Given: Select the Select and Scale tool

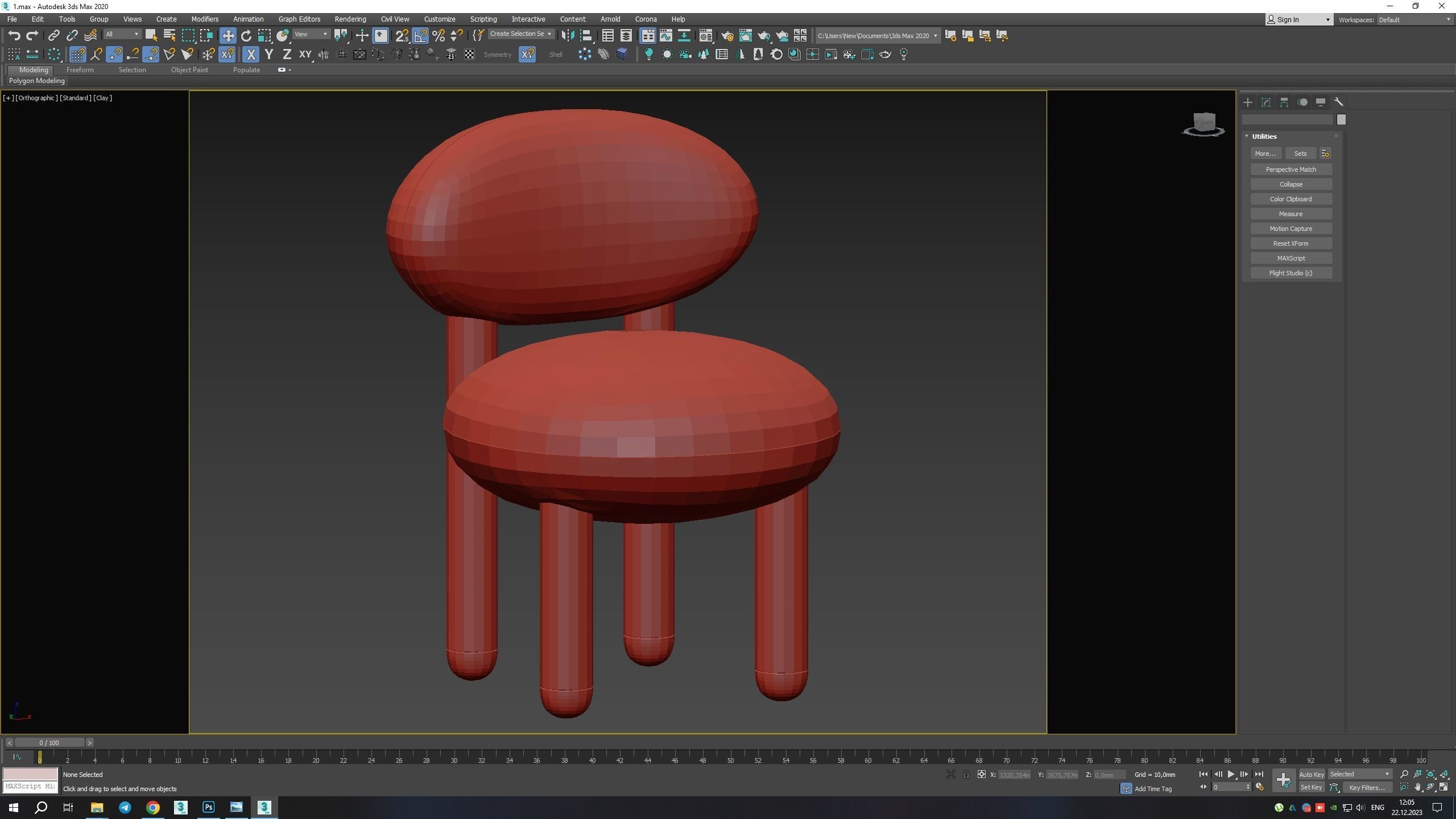Looking at the screenshot, I should [264, 35].
